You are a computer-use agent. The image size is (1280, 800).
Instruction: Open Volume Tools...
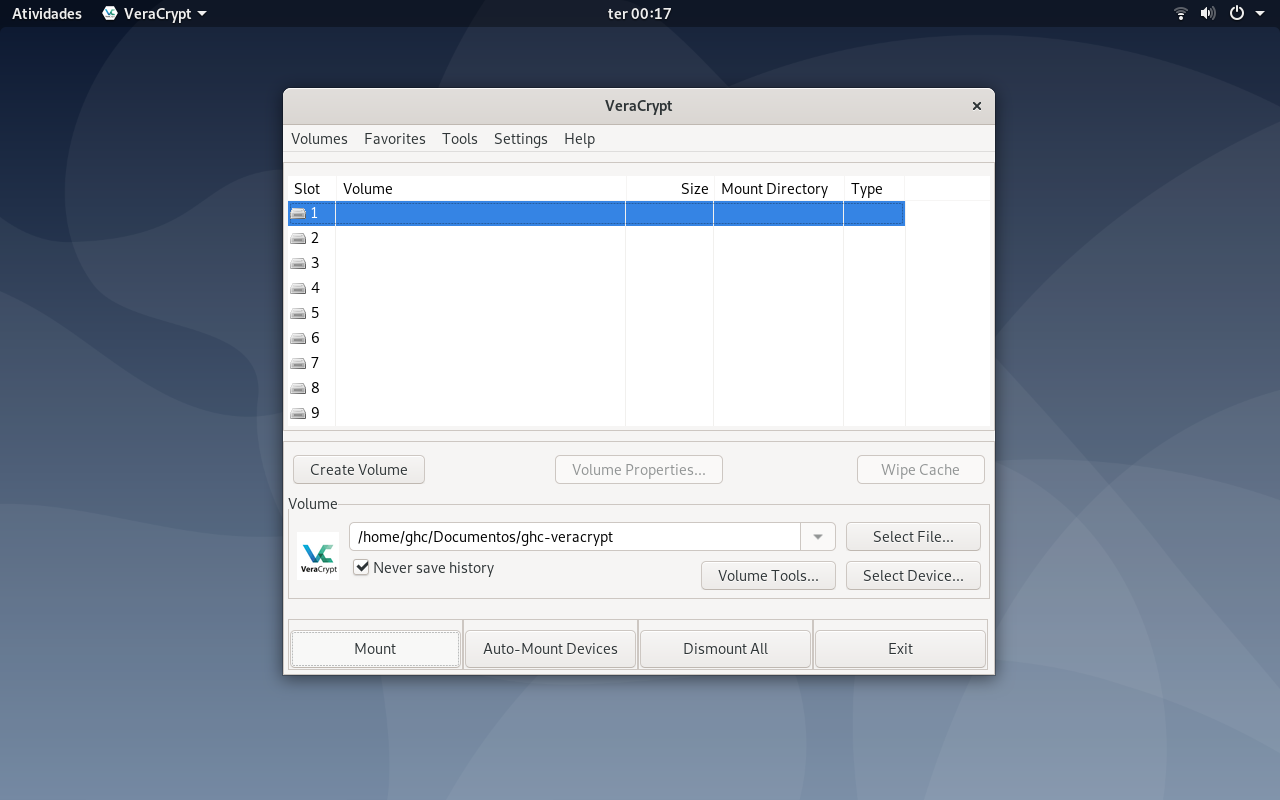coord(768,576)
